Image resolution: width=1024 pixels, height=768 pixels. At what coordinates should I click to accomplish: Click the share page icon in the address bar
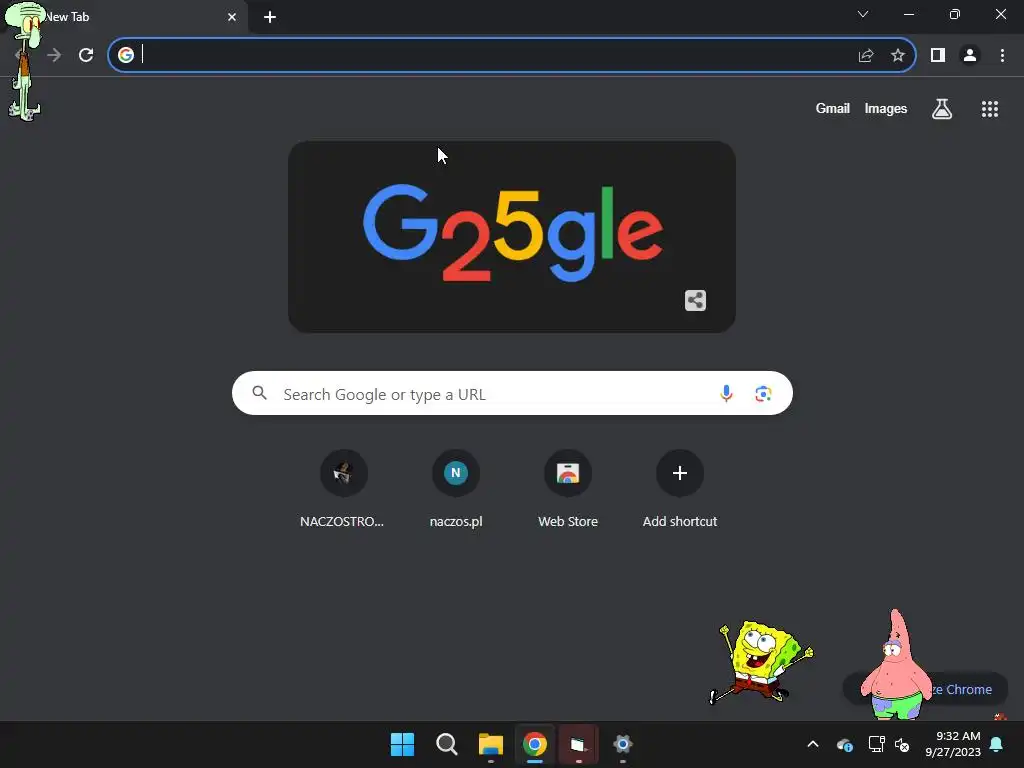[x=866, y=56]
